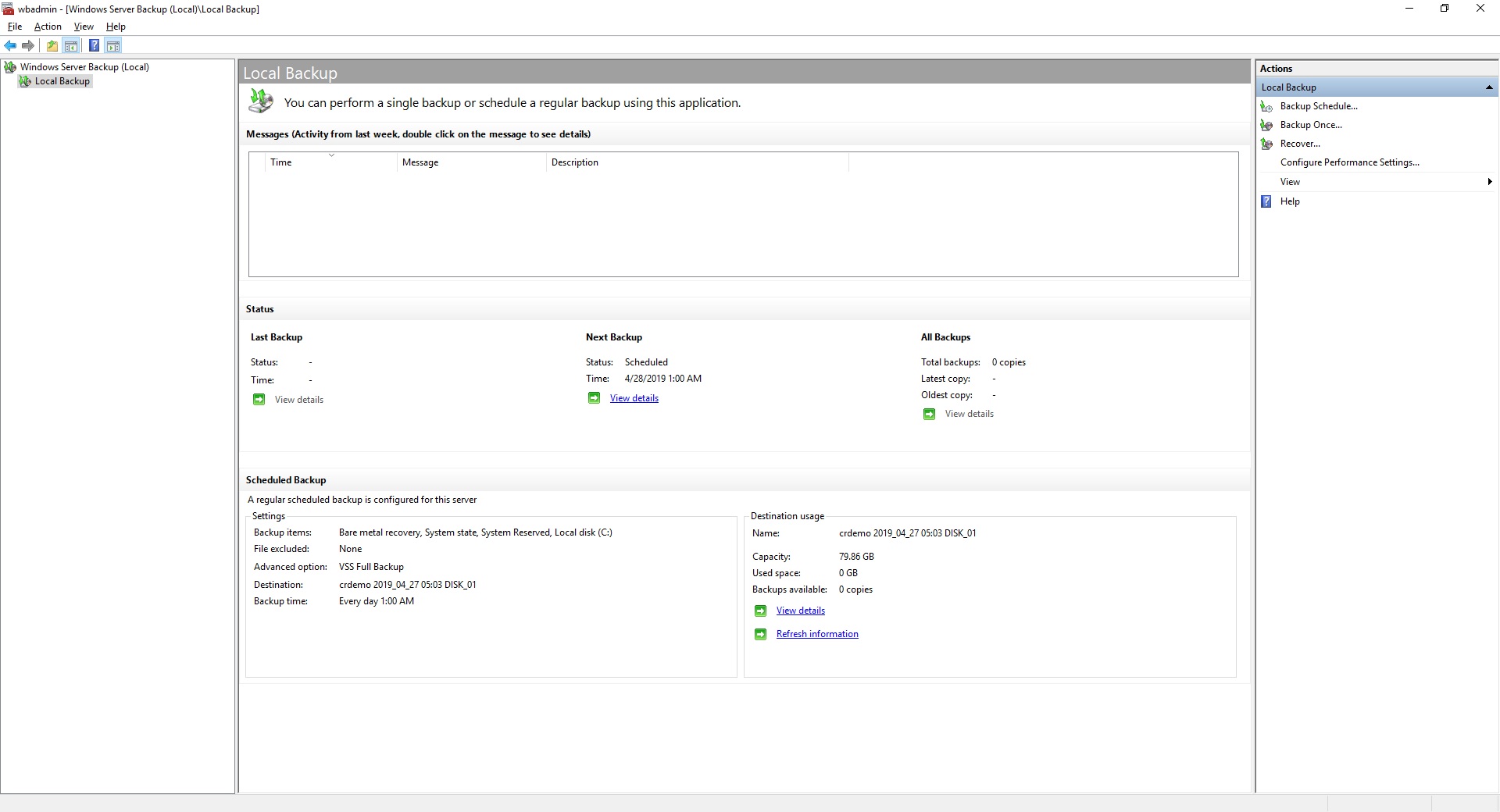The image size is (1500, 812).
Task: Click All Backups View details text
Action: 969,414
